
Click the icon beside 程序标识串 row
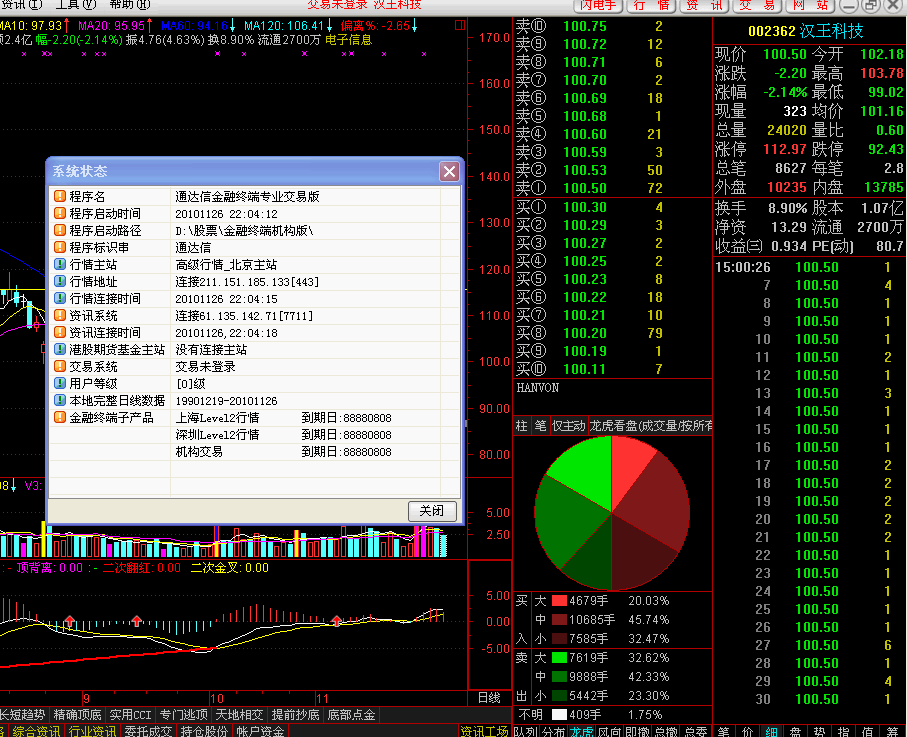point(60,247)
